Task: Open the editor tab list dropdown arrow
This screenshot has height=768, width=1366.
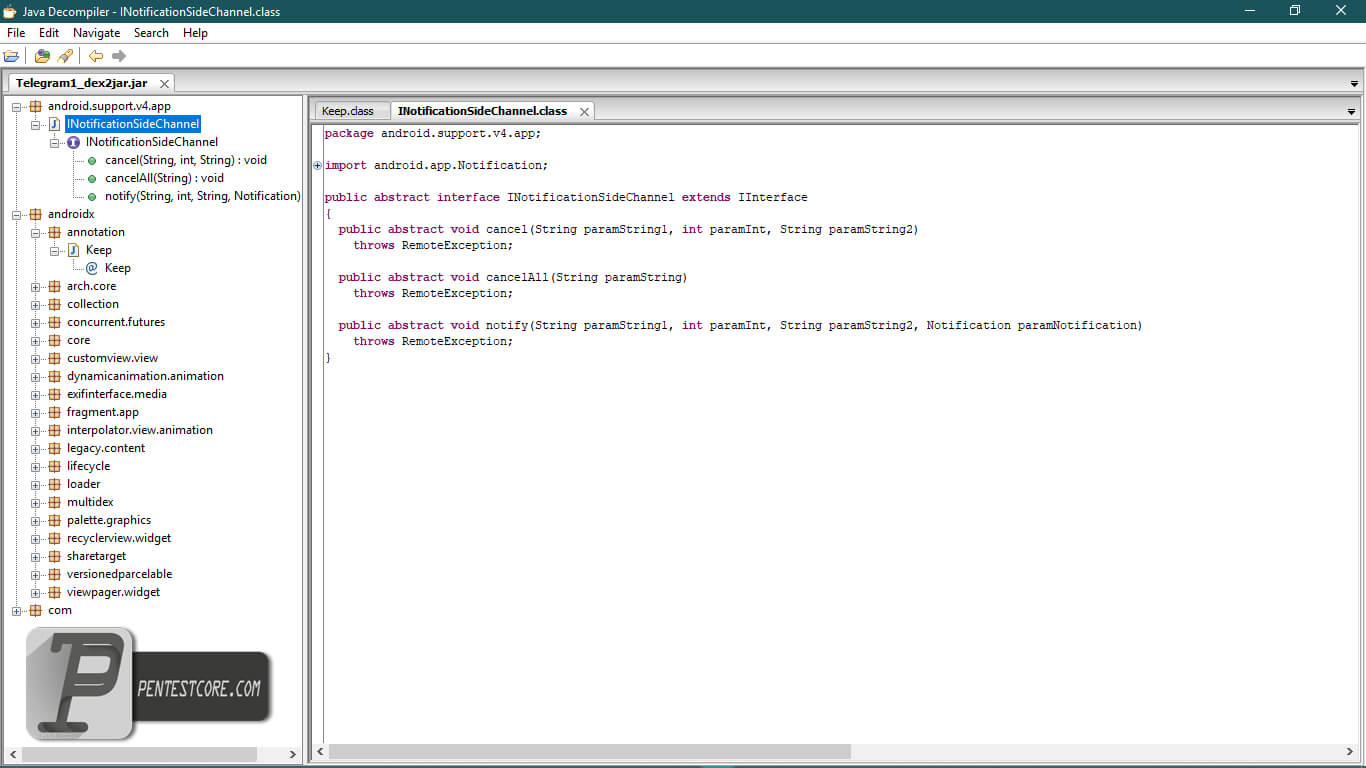Action: click(1351, 112)
